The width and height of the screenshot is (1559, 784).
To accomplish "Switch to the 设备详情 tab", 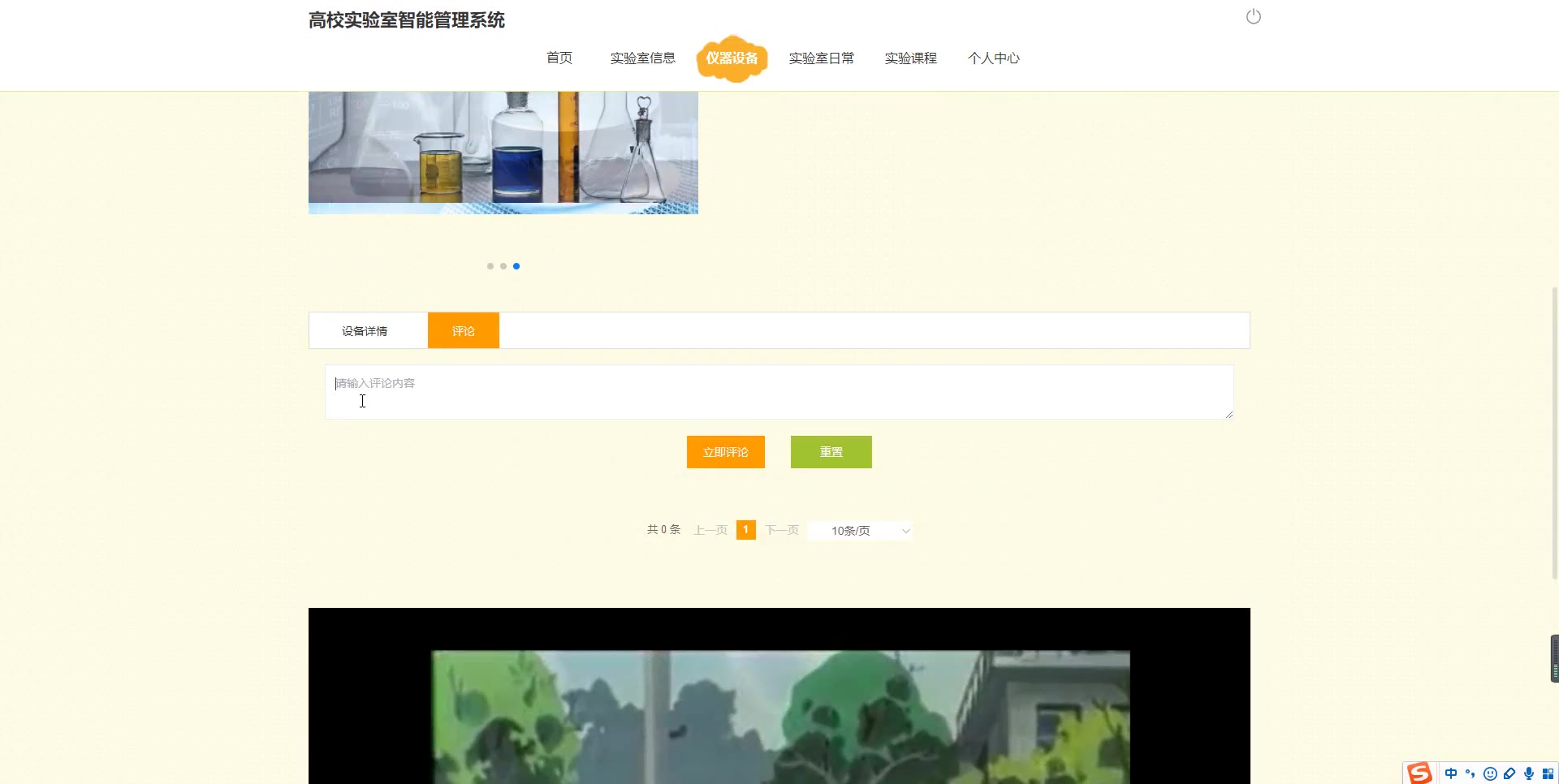I will point(365,331).
